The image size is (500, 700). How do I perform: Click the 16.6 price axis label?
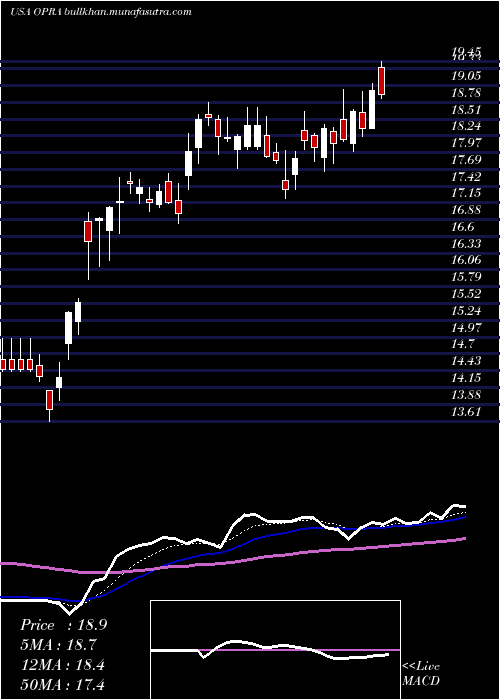click(463, 227)
